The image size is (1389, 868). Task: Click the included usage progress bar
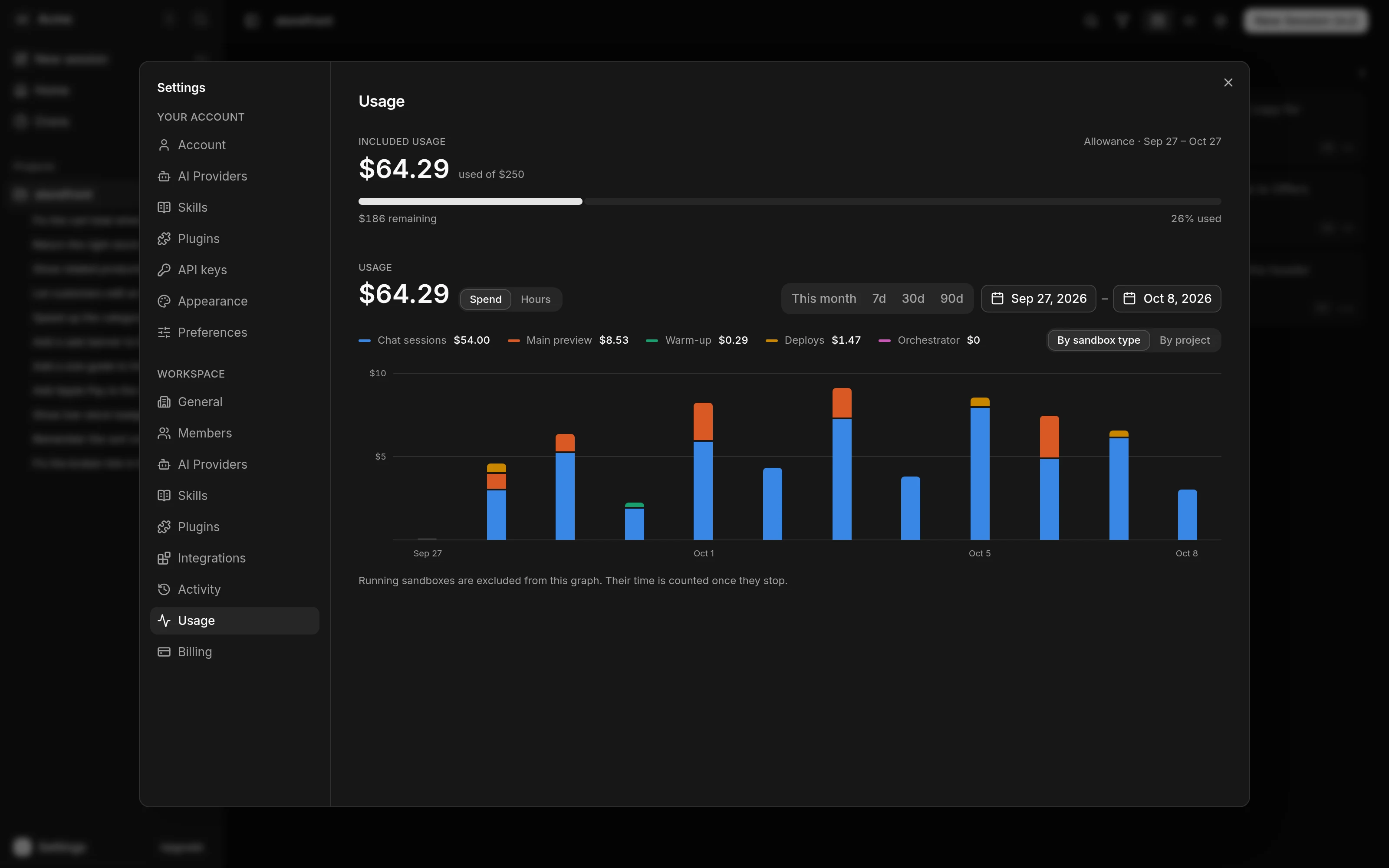click(790, 201)
